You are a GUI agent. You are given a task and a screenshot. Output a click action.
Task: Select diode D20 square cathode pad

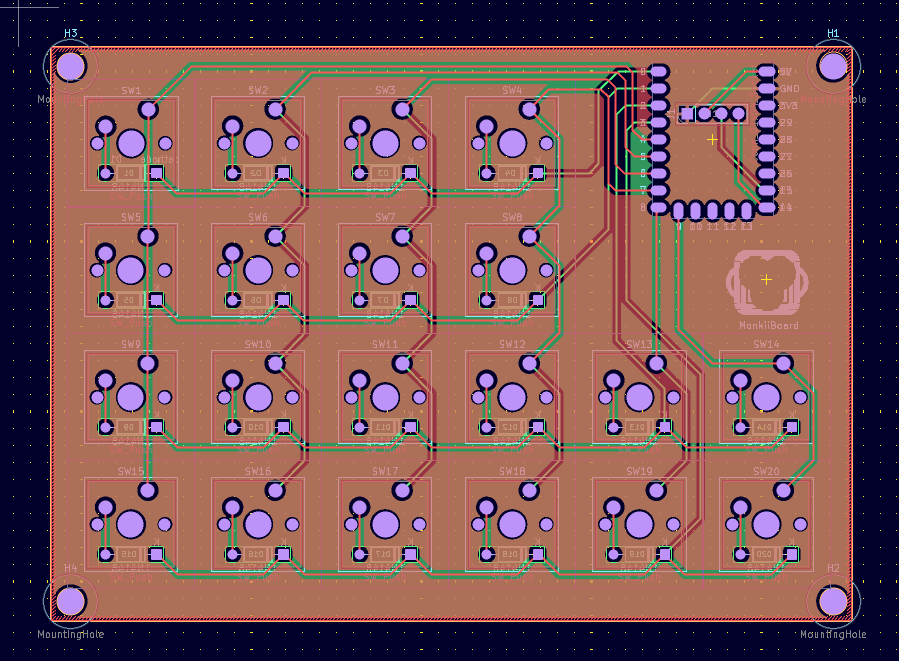(791, 554)
